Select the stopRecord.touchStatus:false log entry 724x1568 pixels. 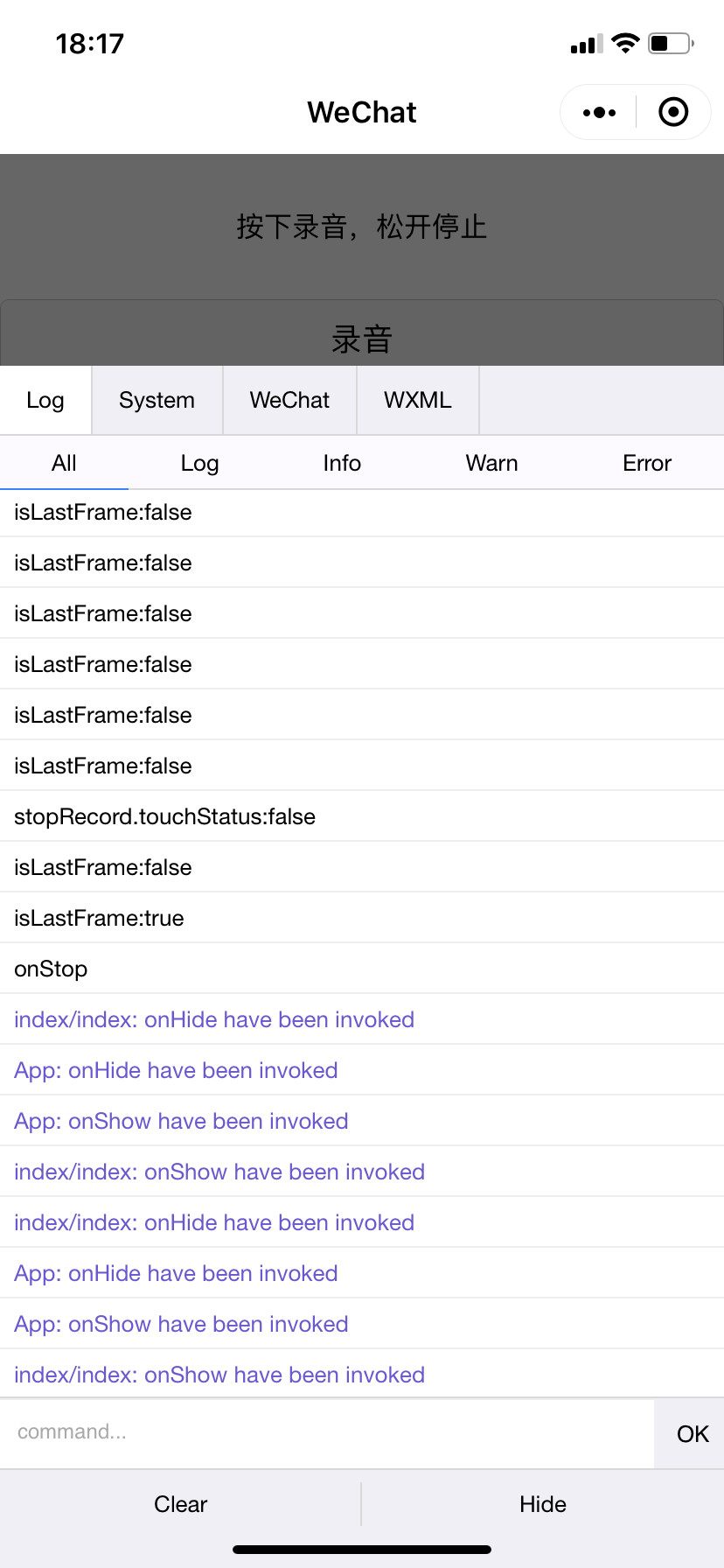coord(362,816)
